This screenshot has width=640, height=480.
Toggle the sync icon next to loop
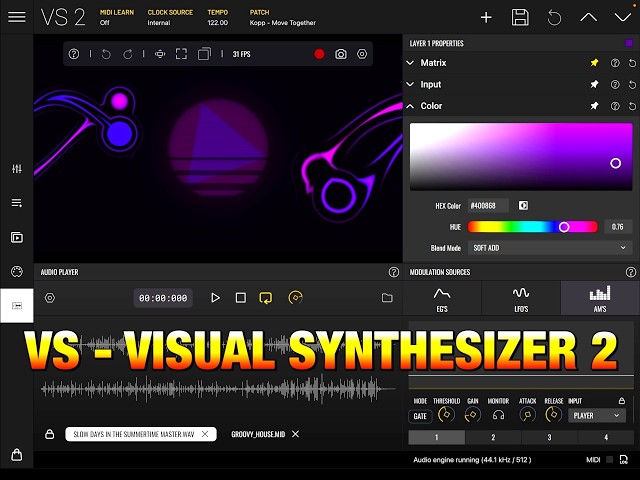click(296, 298)
